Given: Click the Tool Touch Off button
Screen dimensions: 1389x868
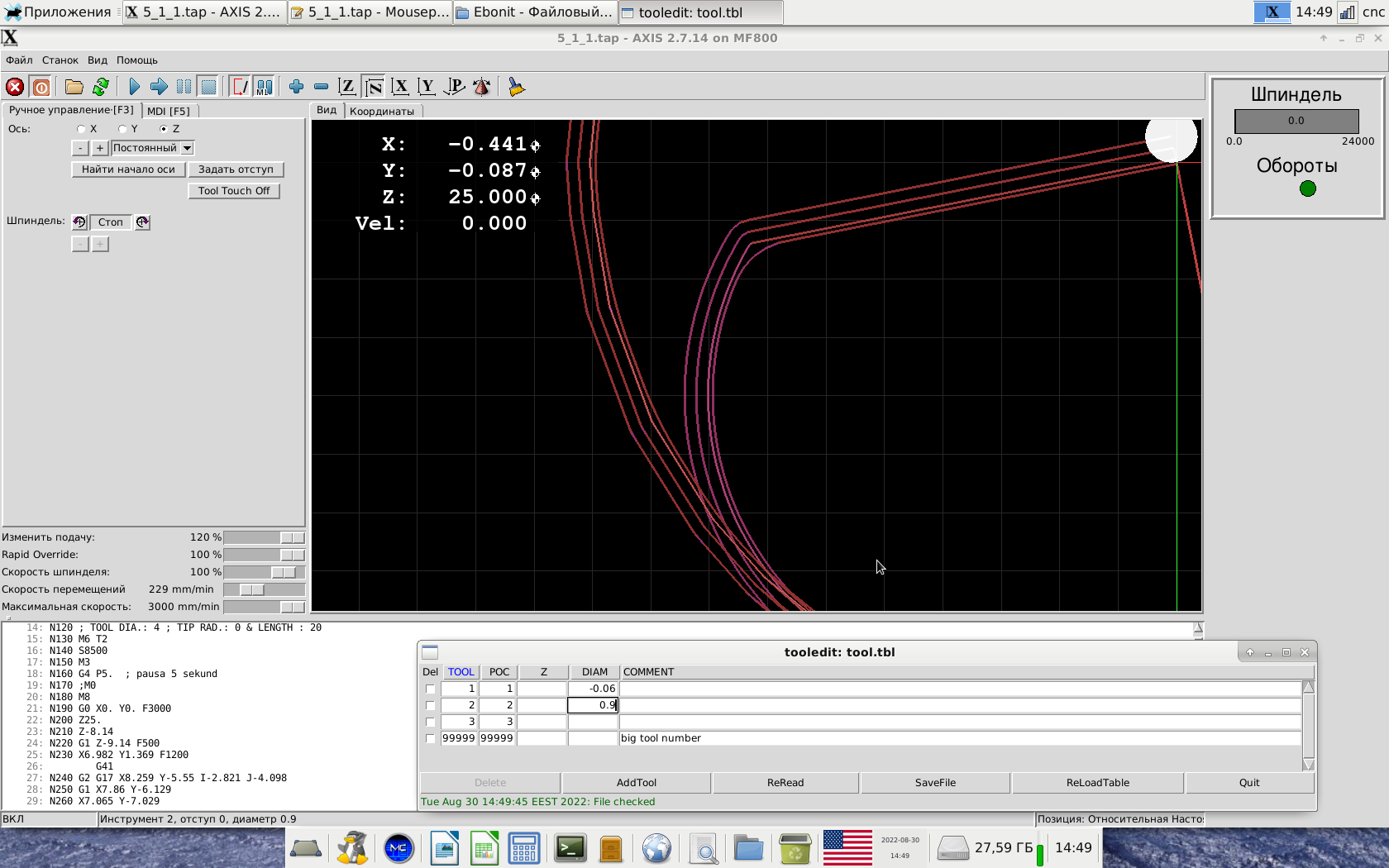Looking at the screenshot, I should 234,191.
